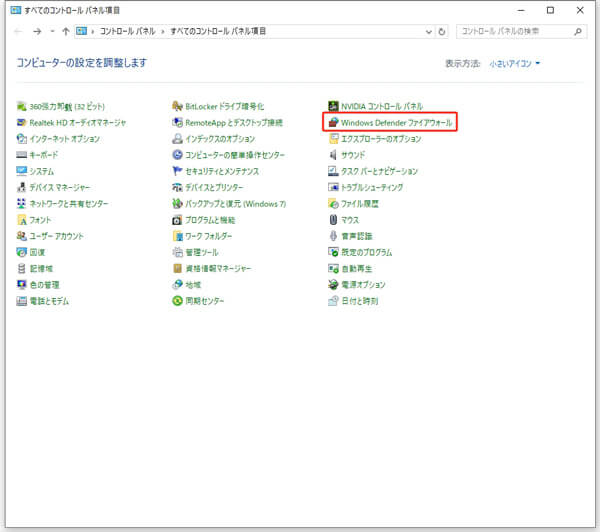Expand chevron before コントロール パネル breadcrumb
This screenshot has width=600, height=532.
pyautogui.click(x=93, y=31)
